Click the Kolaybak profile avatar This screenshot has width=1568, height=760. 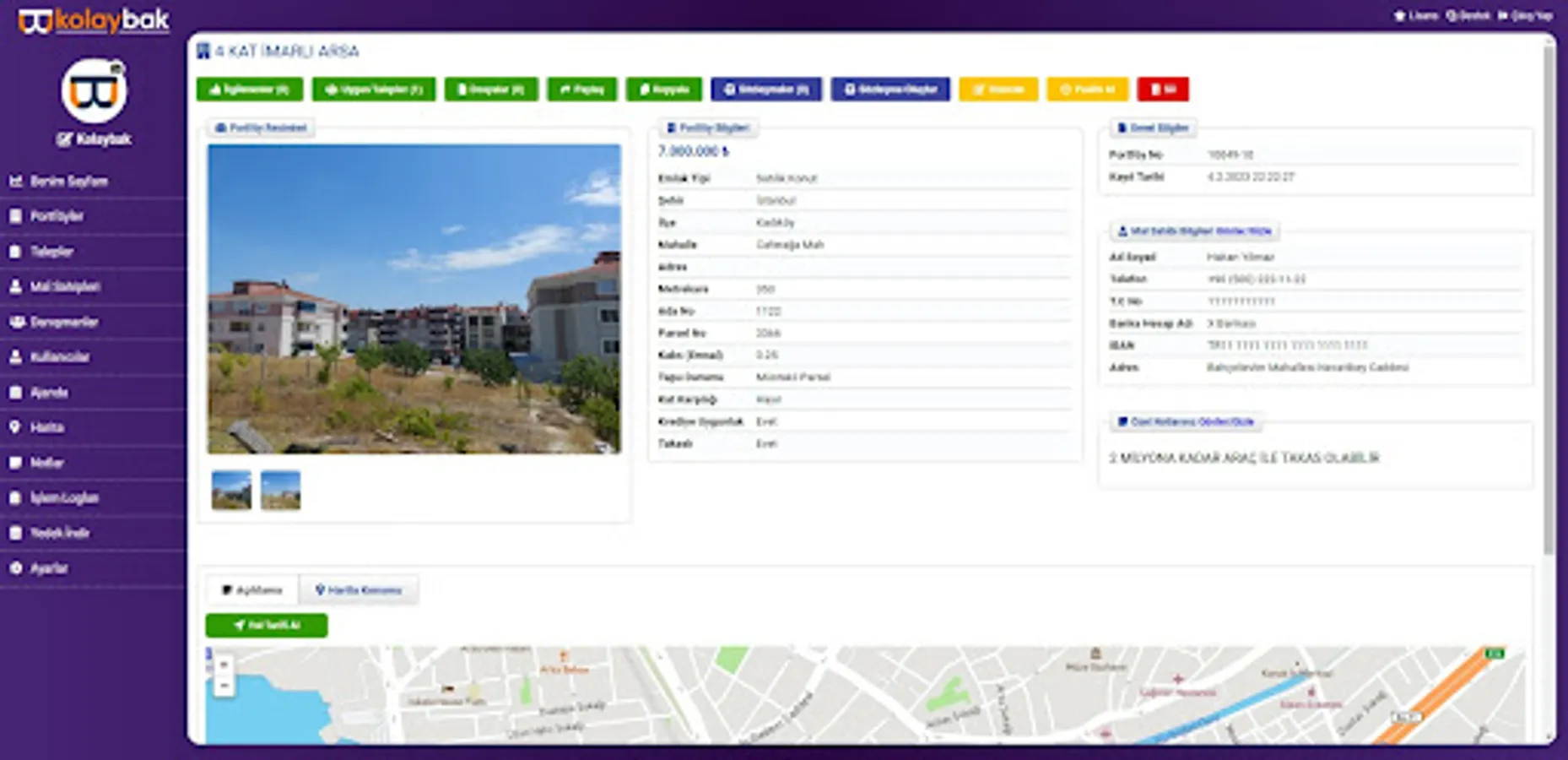[x=94, y=91]
